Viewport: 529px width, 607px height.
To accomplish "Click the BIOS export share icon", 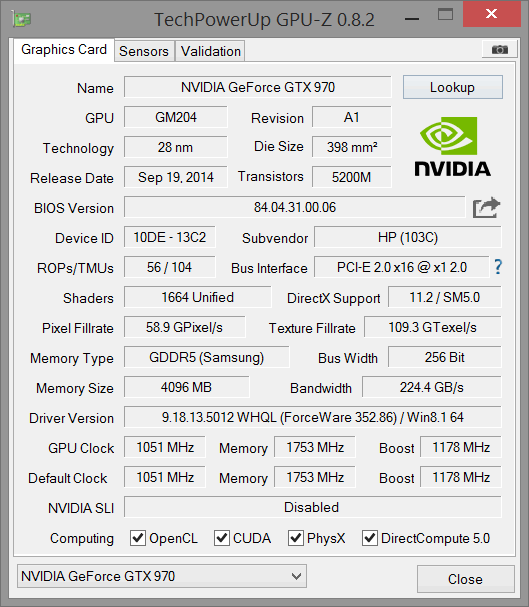I will coord(486,208).
